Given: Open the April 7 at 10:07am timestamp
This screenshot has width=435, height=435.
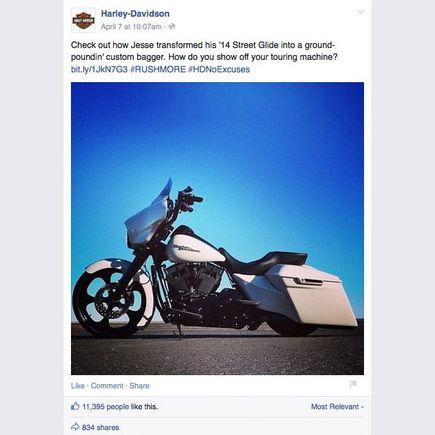Looking at the screenshot, I should click(x=131, y=27).
